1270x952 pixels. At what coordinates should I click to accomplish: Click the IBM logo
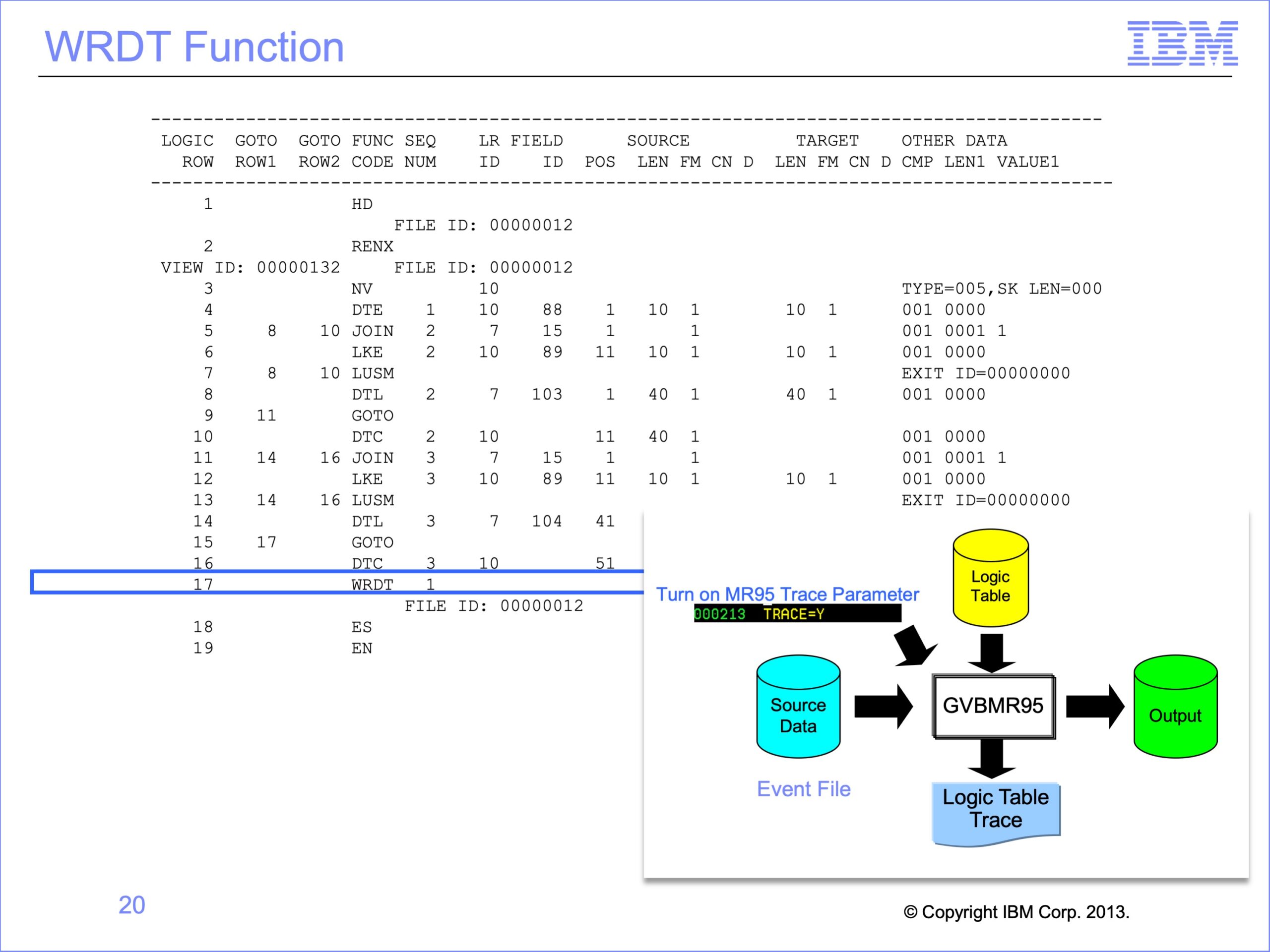tap(1182, 43)
